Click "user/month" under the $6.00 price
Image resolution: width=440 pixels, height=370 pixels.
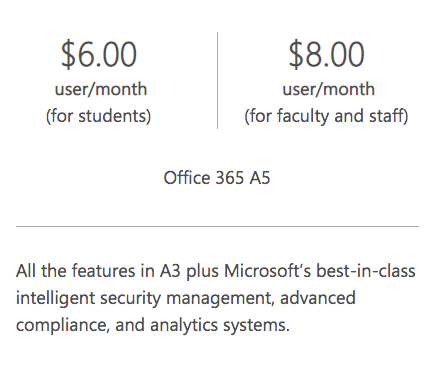coord(101,89)
